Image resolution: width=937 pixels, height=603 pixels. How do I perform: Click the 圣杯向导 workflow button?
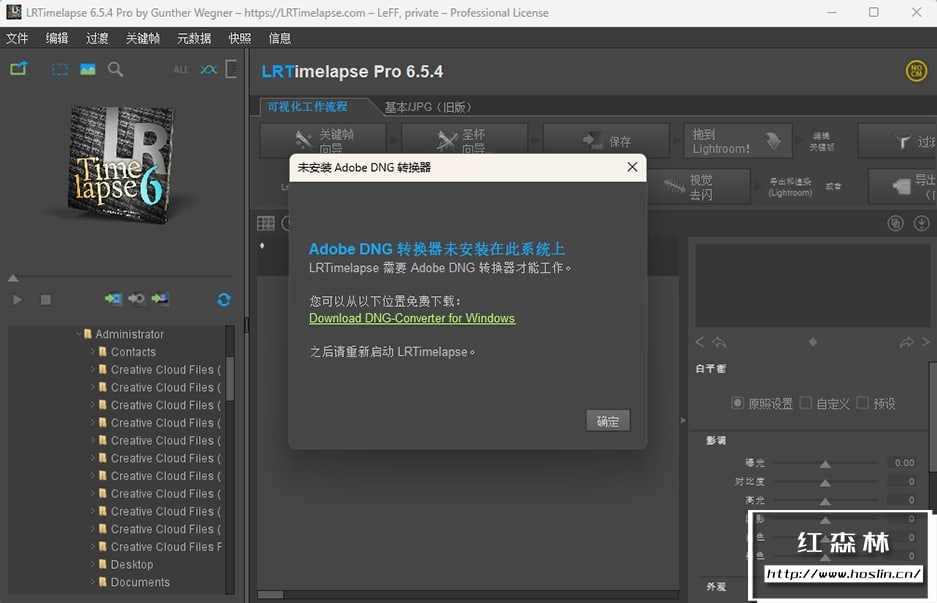[465, 140]
